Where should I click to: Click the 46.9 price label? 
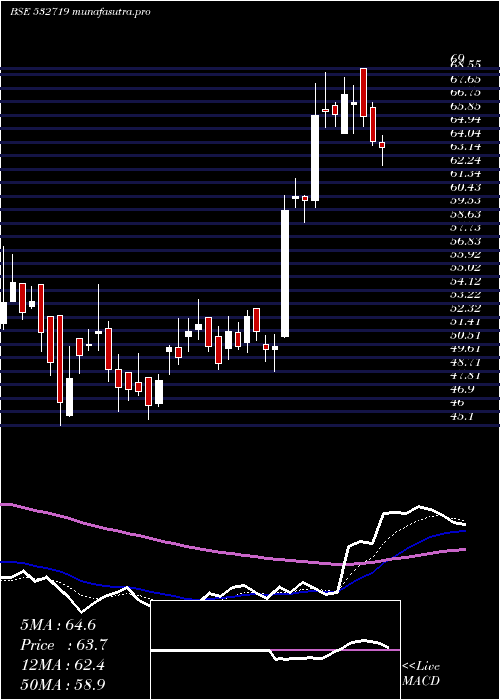click(462, 389)
